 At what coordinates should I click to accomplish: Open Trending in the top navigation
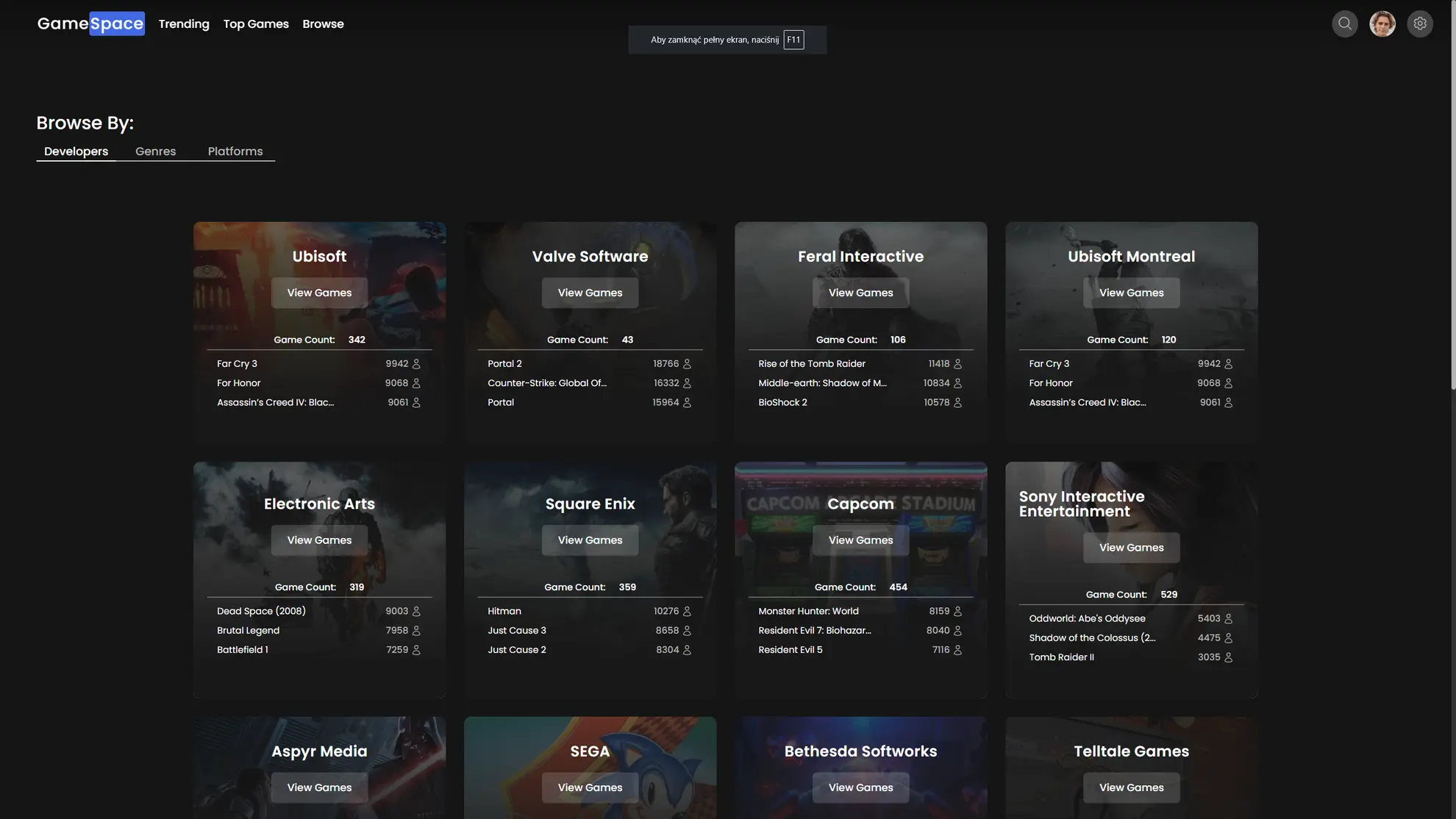coord(184,24)
